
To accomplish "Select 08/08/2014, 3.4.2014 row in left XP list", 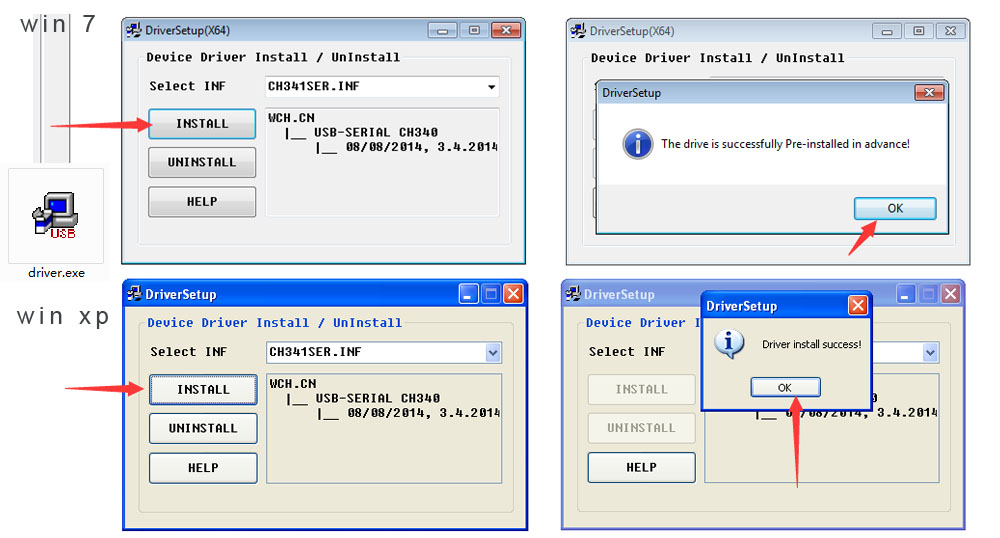I will (423, 413).
